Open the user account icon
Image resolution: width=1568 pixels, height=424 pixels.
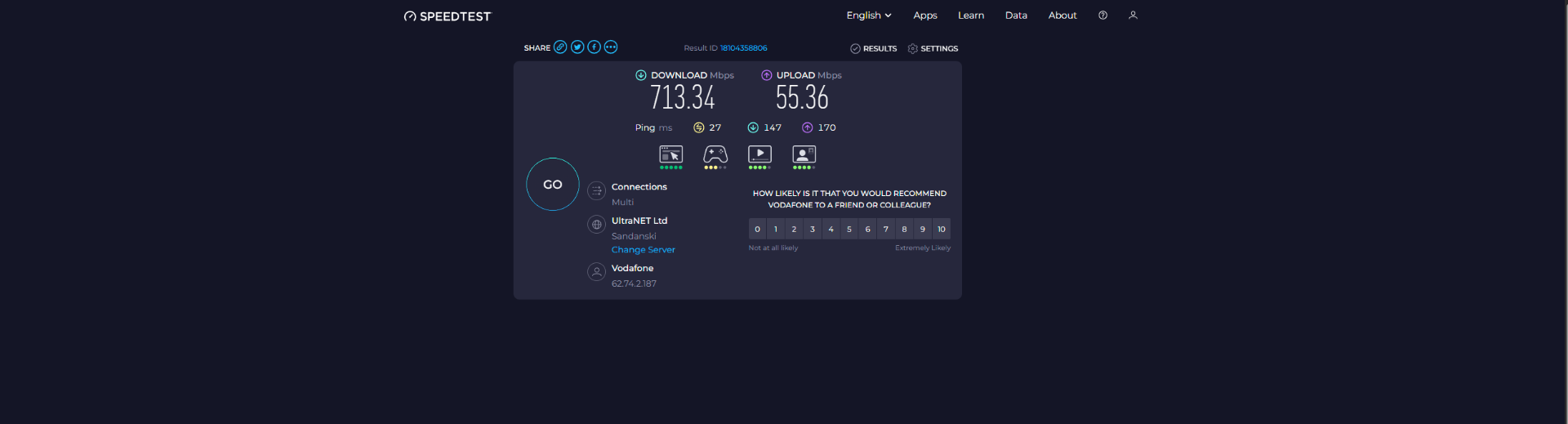pyautogui.click(x=1133, y=16)
